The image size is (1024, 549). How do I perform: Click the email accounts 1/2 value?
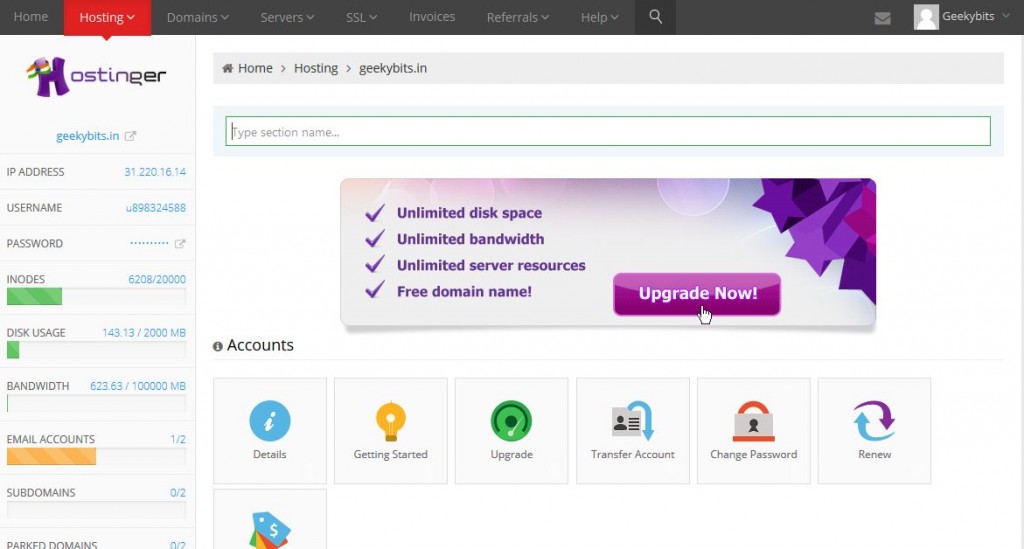coord(178,439)
